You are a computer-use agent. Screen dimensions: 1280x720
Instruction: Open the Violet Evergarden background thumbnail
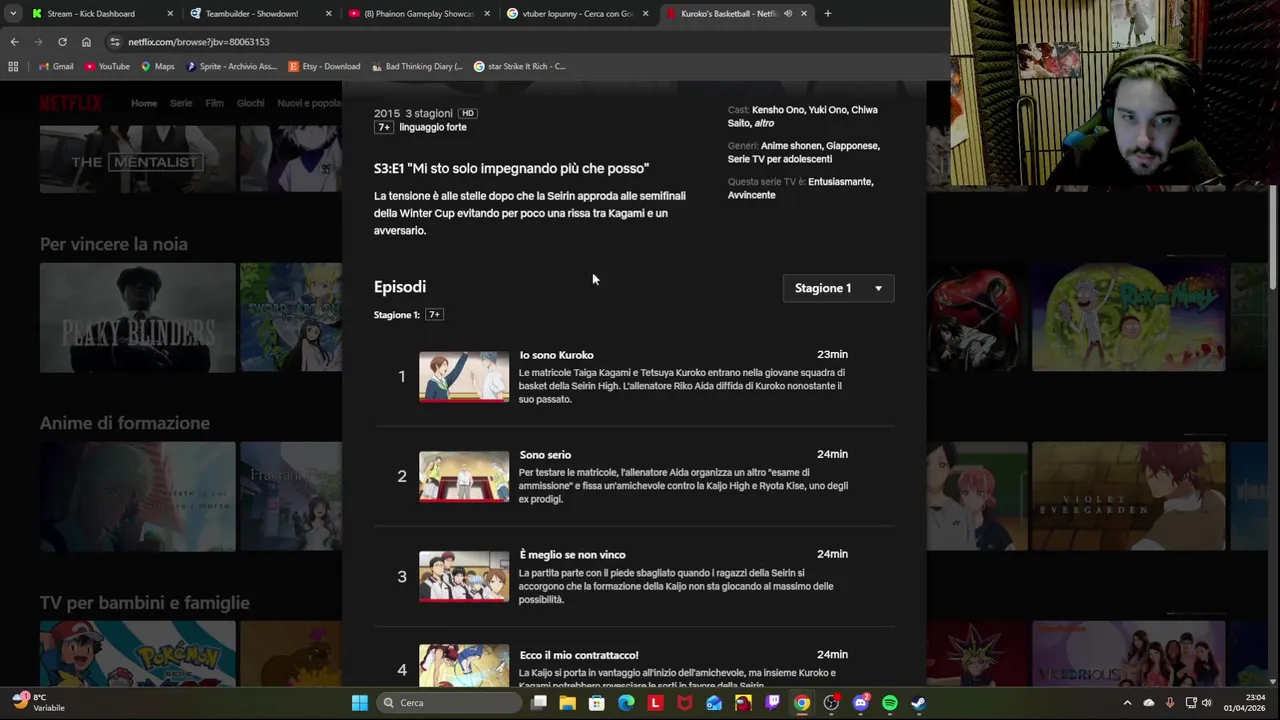pos(1128,496)
